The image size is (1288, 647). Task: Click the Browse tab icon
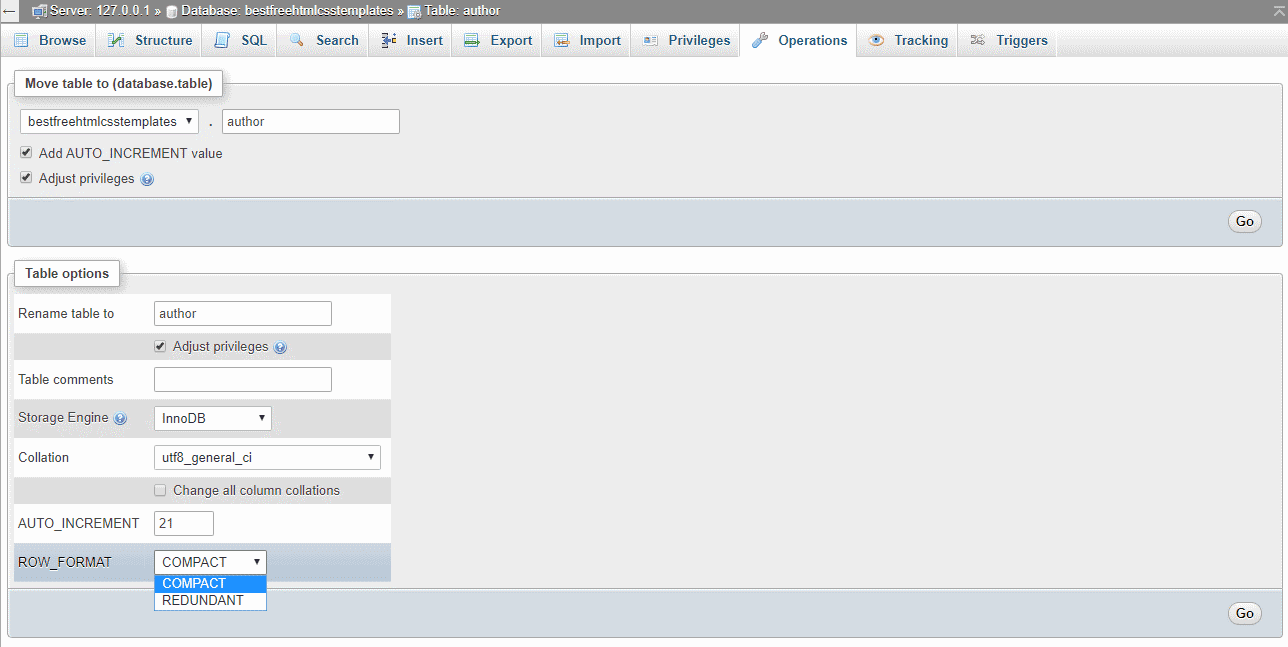click(21, 40)
